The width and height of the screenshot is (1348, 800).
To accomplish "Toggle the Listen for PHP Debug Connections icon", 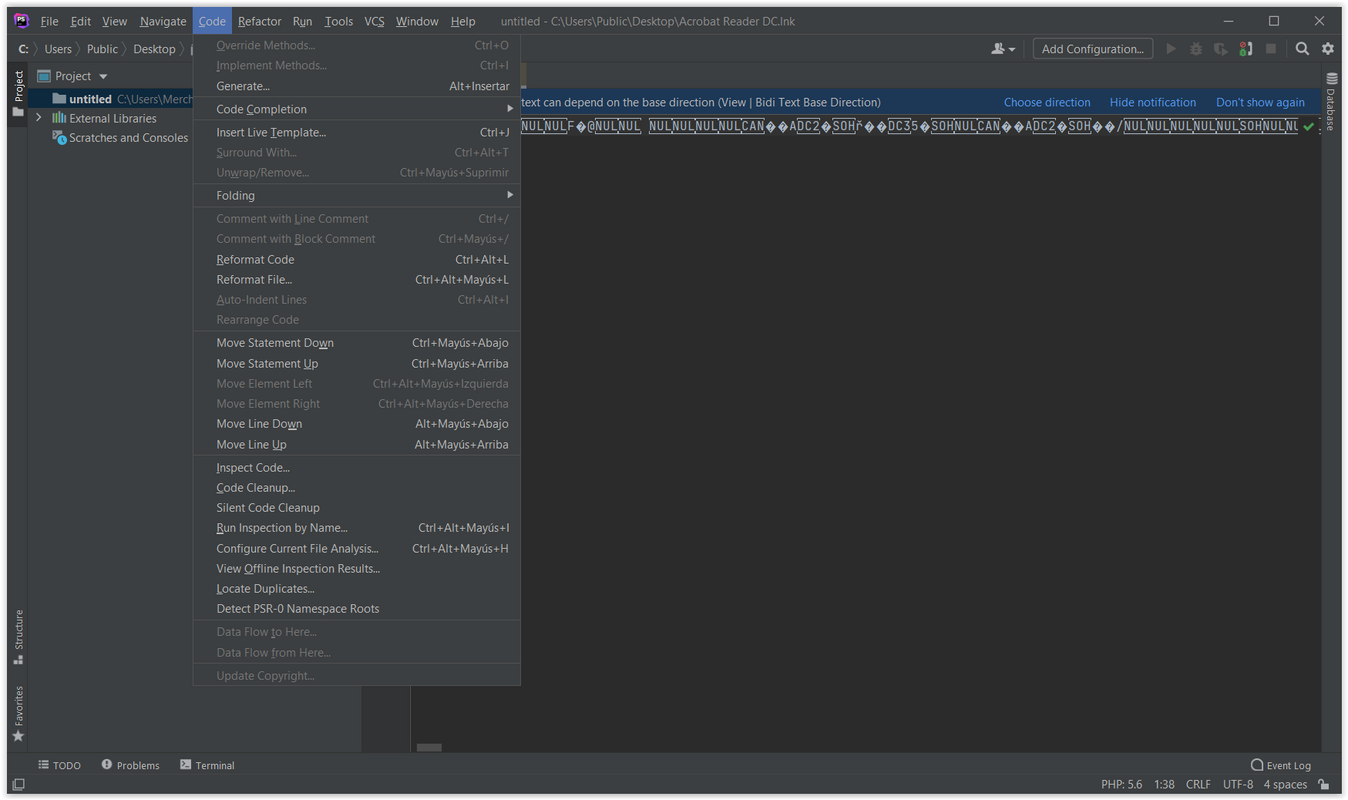I will (x=1246, y=49).
